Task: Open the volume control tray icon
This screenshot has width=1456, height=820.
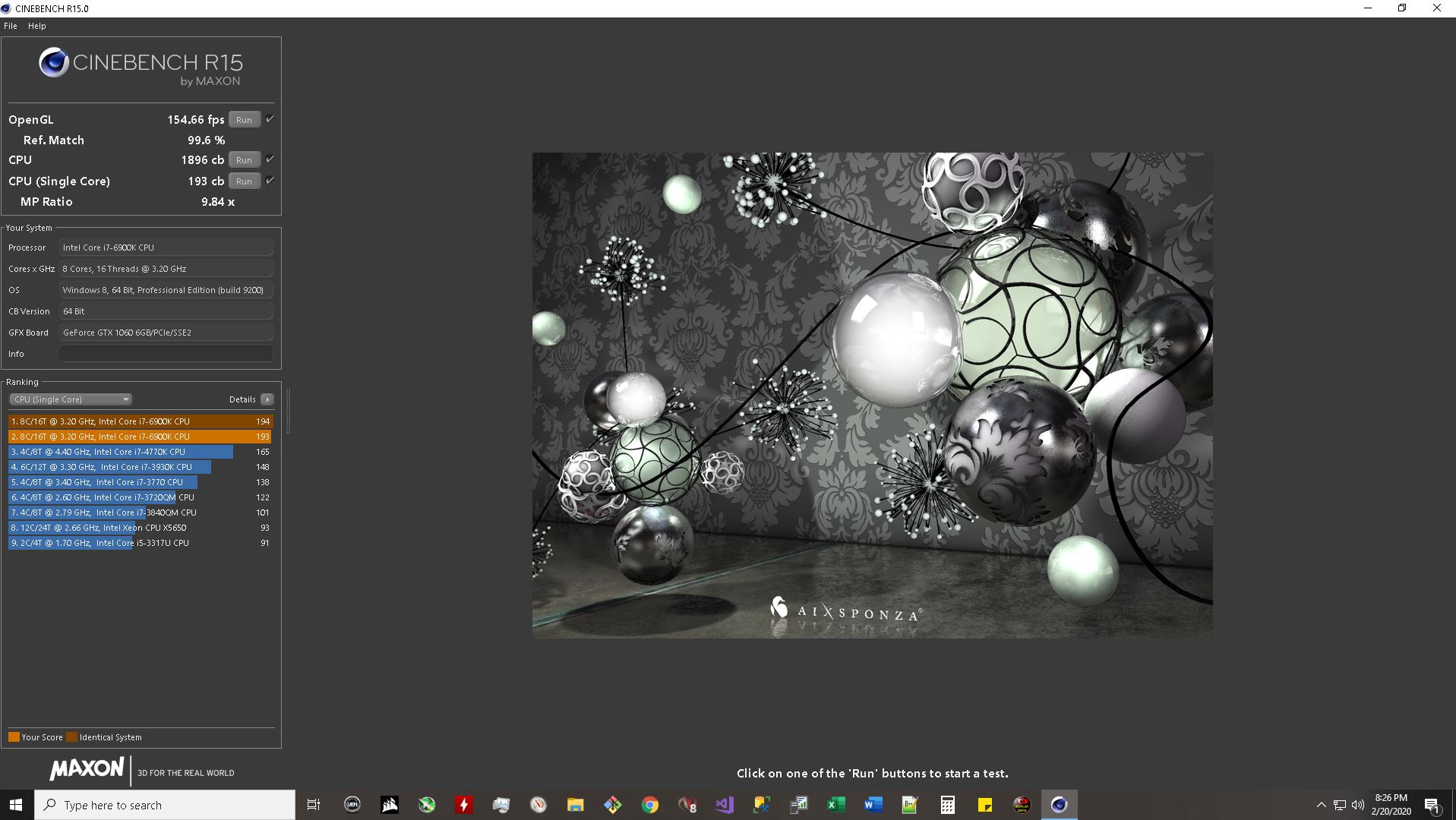Action: click(x=1358, y=805)
